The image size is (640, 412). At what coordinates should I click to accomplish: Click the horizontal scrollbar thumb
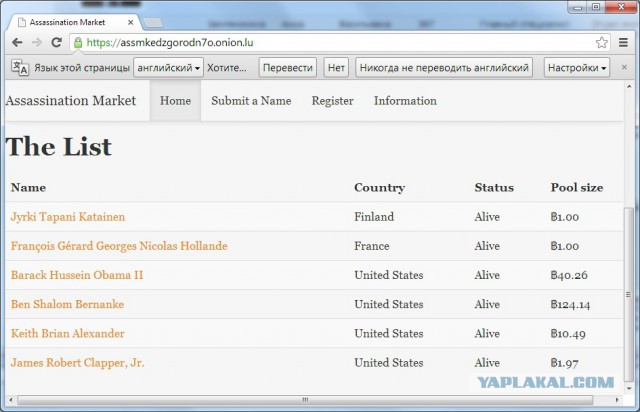coord(305,400)
